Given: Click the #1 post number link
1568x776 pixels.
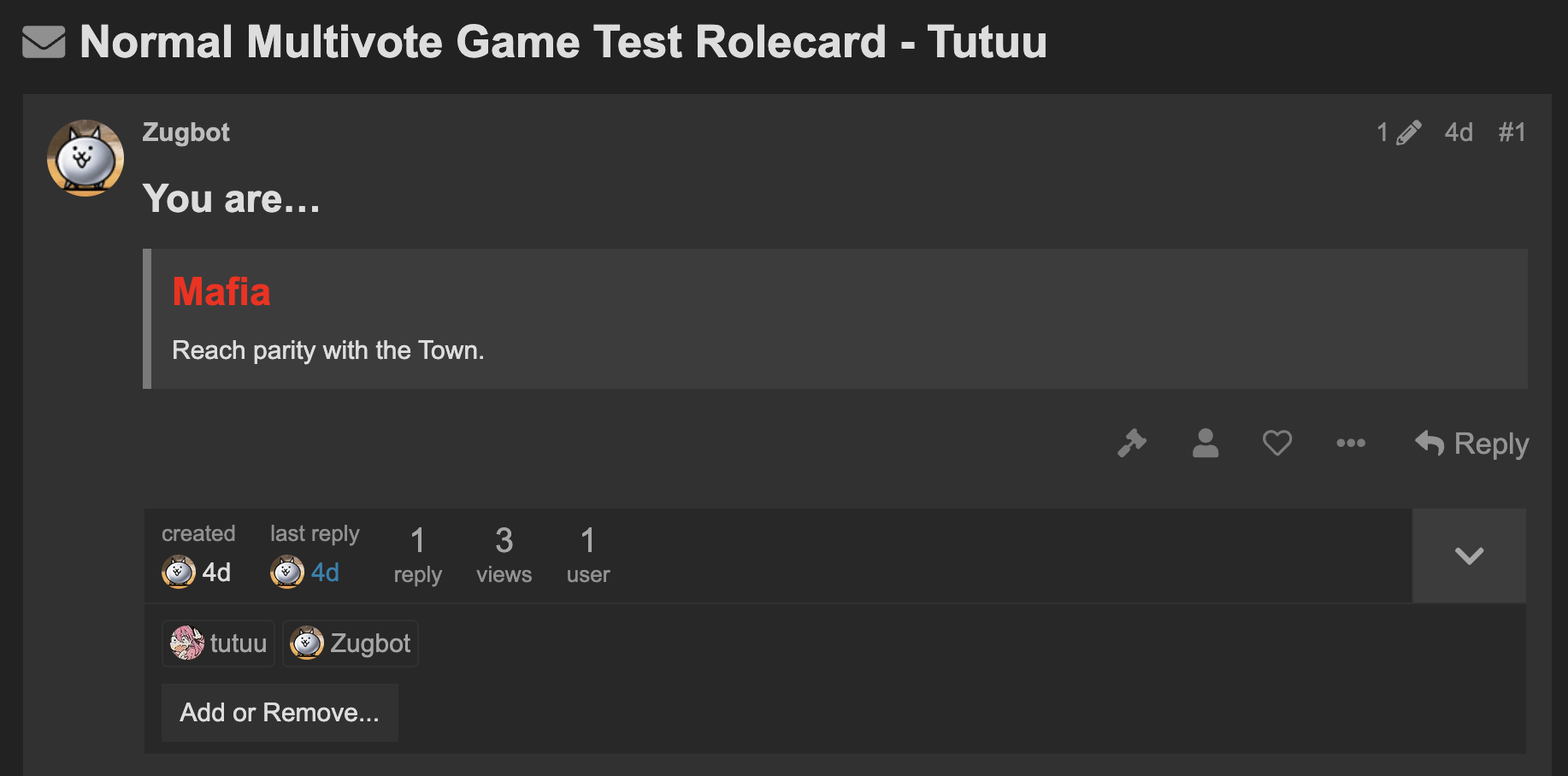Looking at the screenshot, I should [1512, 132].
